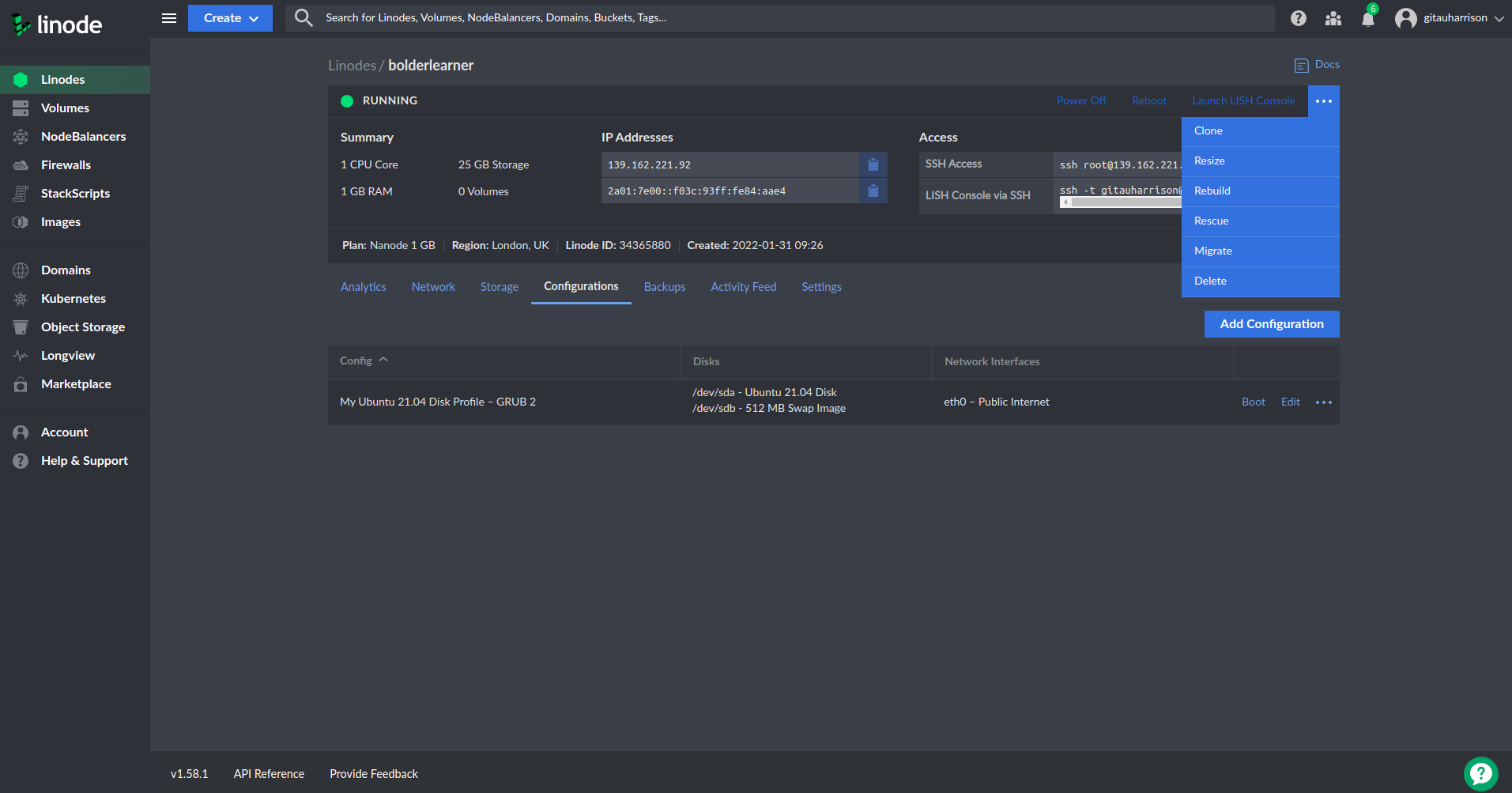Open the Provide Feedback link
1512x793 pixels.
pyautogui.click(x=374, y=774)
